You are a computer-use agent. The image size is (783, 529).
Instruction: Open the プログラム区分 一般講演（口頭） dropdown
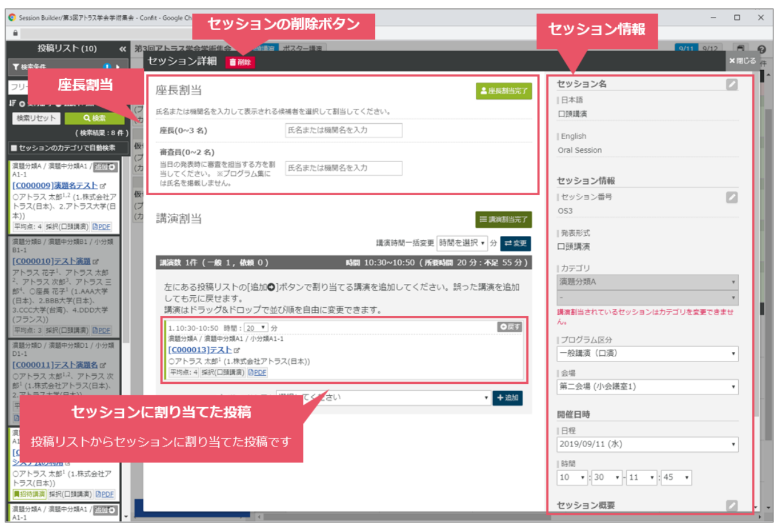coord(648,354)
